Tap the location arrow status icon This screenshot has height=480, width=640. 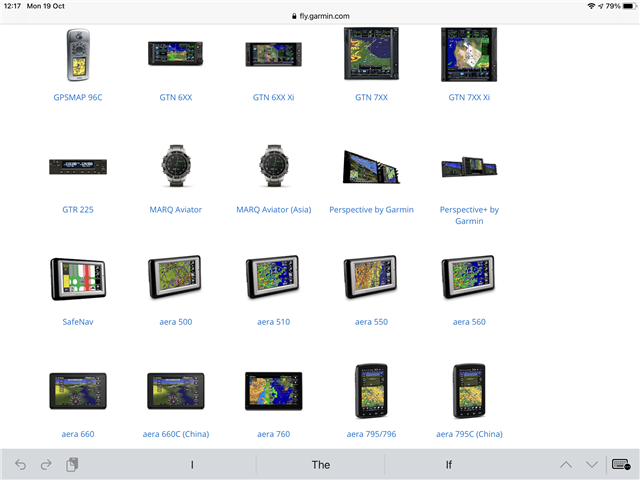(601, 6)
